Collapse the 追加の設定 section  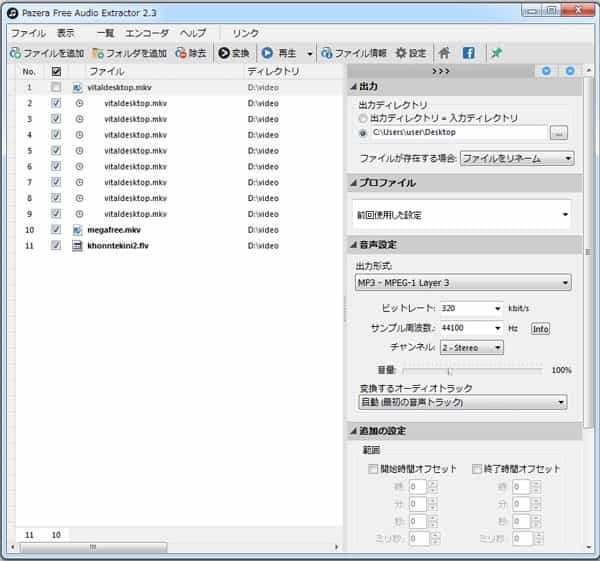pyautogui.click(x=354, y=431)
